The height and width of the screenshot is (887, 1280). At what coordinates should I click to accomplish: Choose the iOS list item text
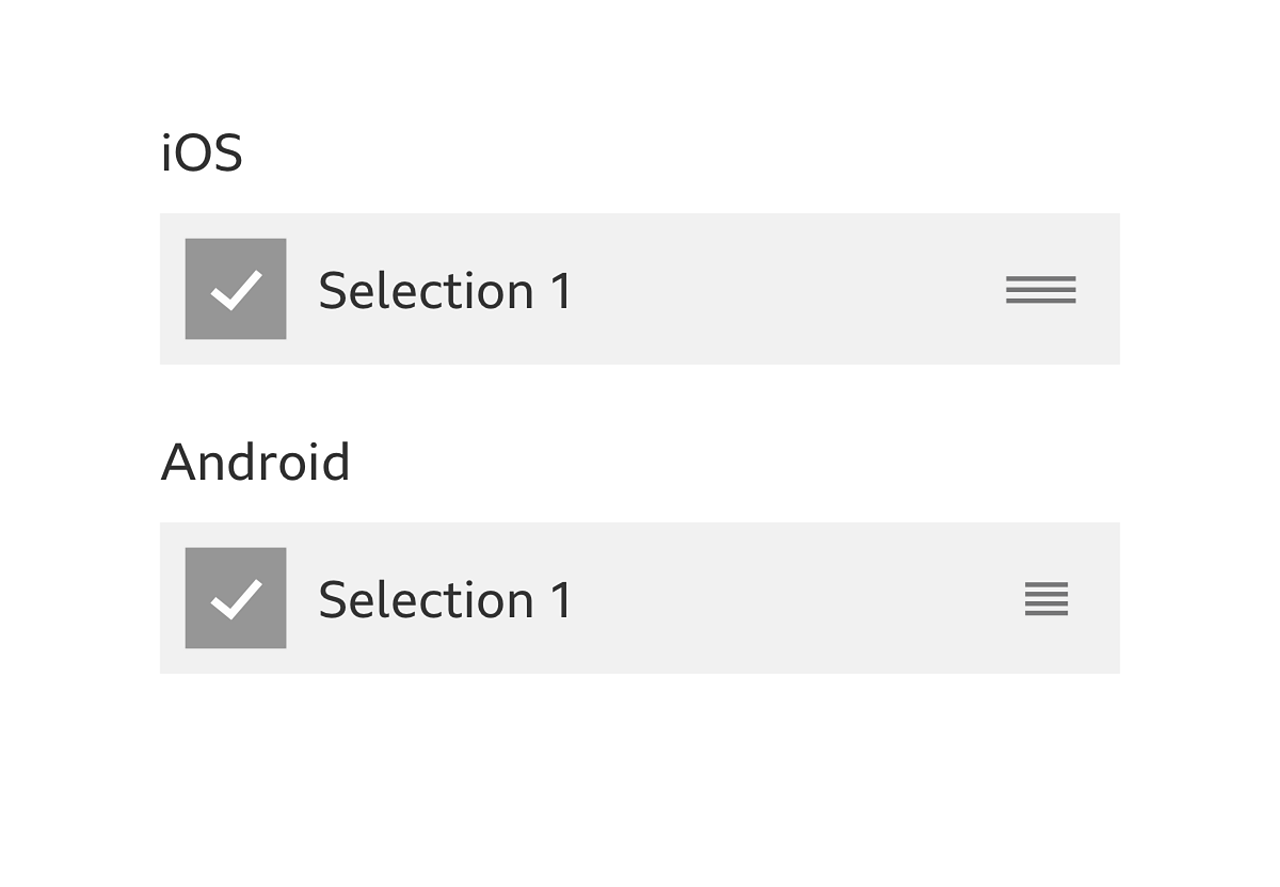446,291
